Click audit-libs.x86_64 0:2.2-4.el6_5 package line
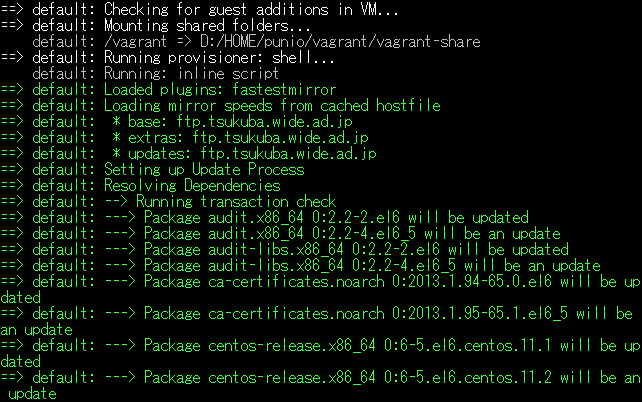The width and height of the screenshot is (642, 402). 301,266
